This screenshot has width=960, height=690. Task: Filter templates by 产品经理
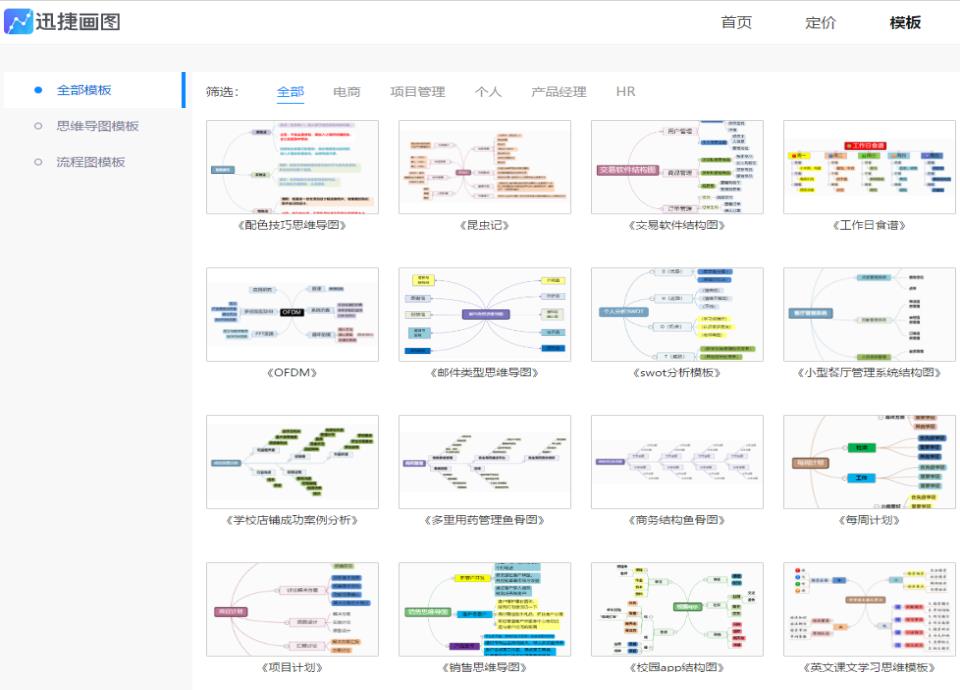[559, 92]
